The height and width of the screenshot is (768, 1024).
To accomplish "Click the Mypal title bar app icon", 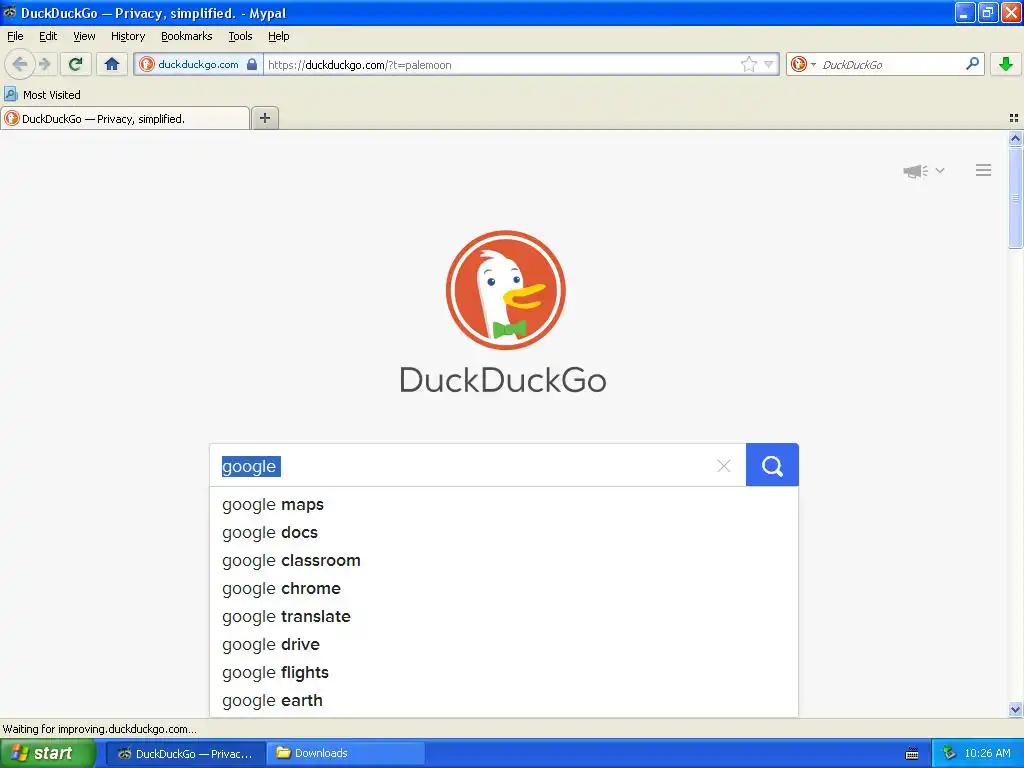I will point(10,12).
